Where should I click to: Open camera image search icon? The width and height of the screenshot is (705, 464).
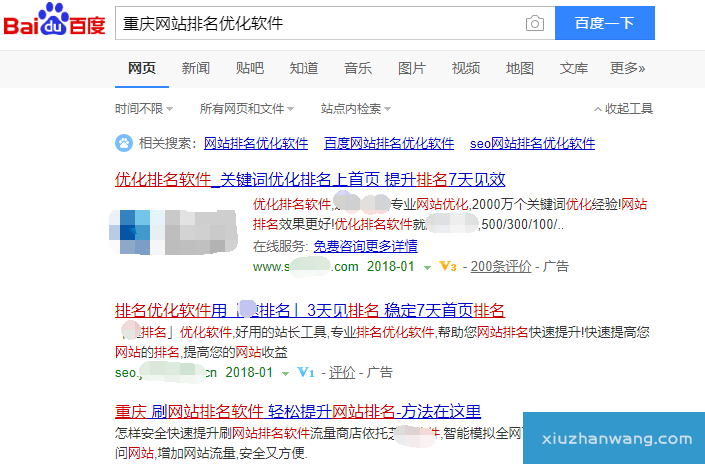[535, 23]
